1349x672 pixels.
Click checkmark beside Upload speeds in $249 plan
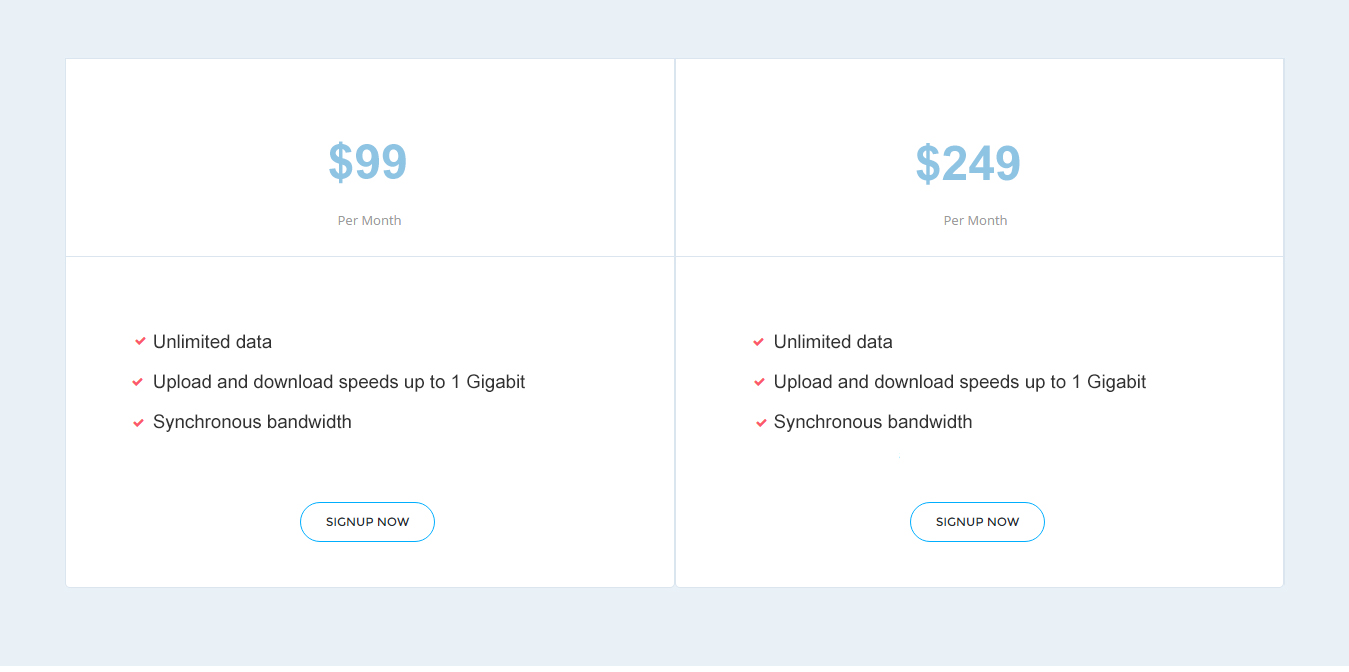[x=759, y=382]
